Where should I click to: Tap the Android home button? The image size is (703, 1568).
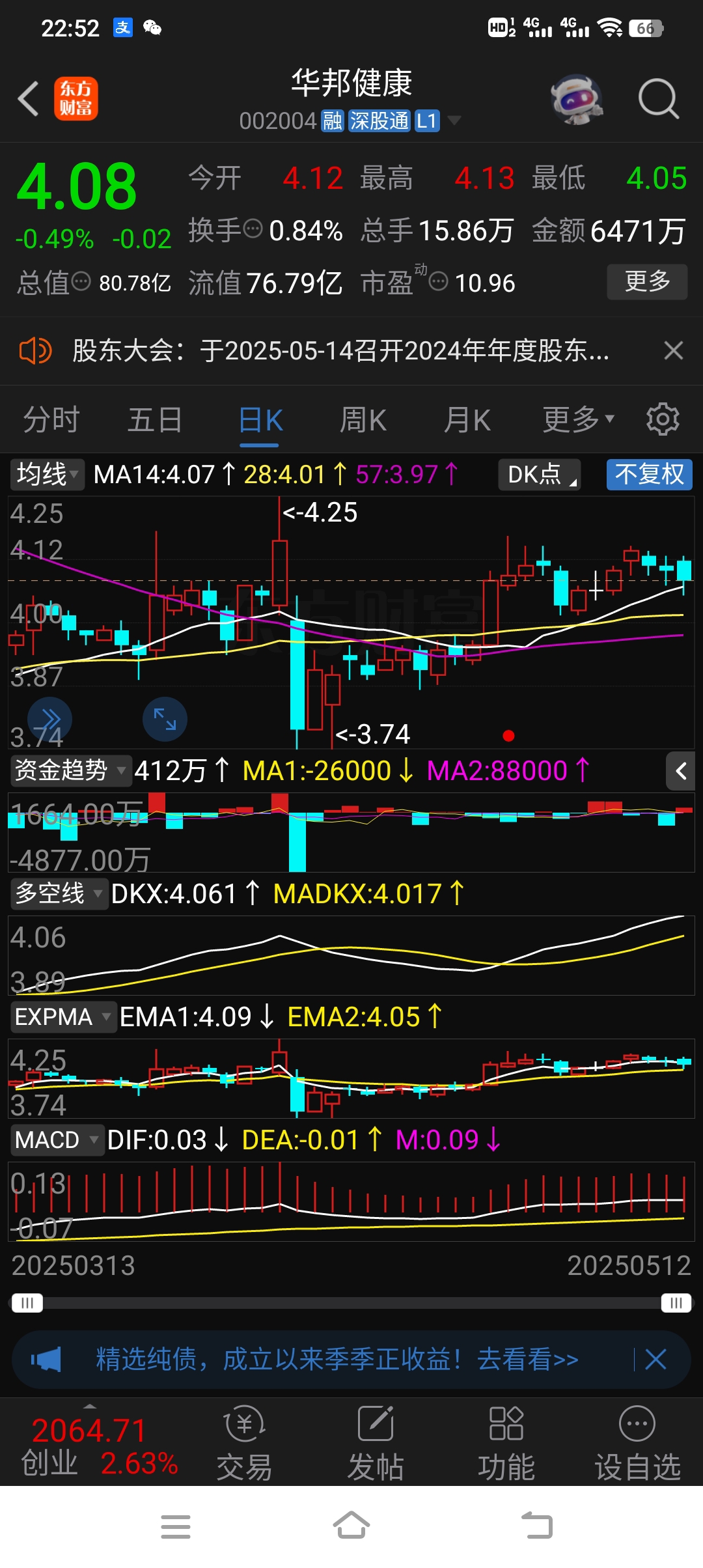pyautogui.click(x=351, y=1526)
